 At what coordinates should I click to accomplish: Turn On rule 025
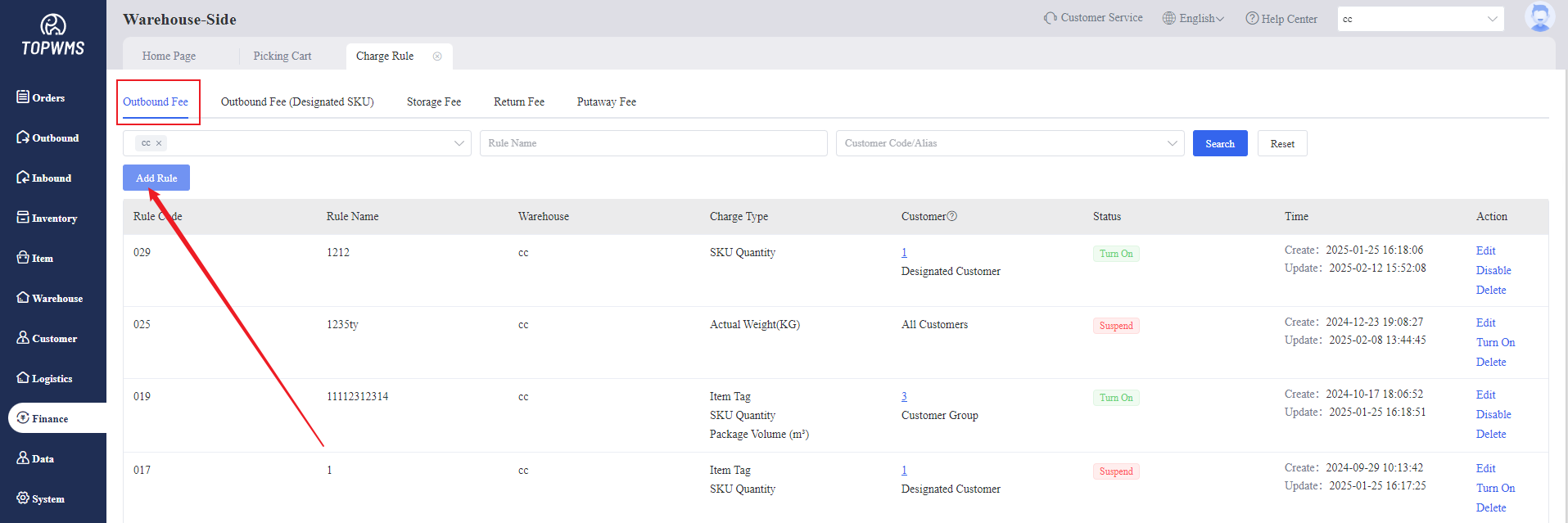point(1495,342)
